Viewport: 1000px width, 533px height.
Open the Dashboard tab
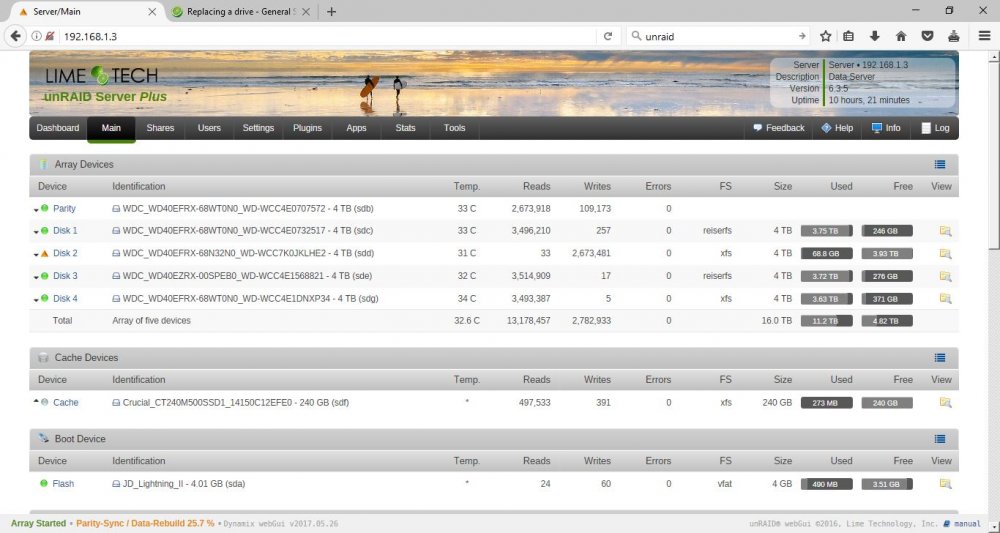point(58,128)
